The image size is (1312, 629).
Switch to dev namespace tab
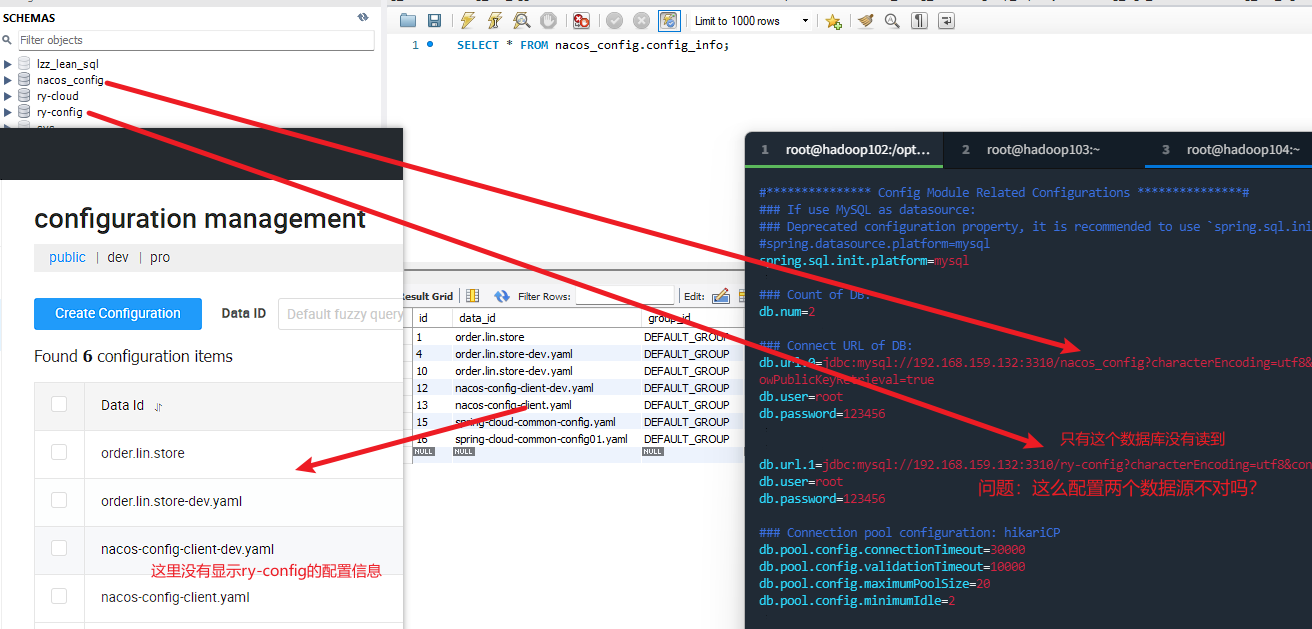(x=118, y=257)
